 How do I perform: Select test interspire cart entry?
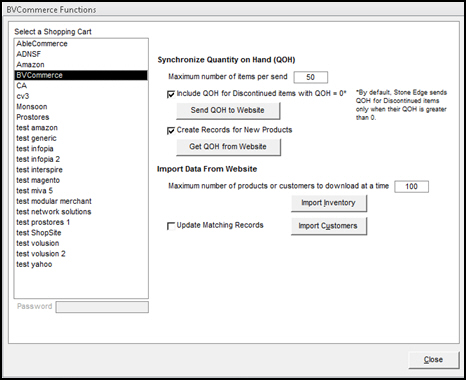(x=81, y=170)
